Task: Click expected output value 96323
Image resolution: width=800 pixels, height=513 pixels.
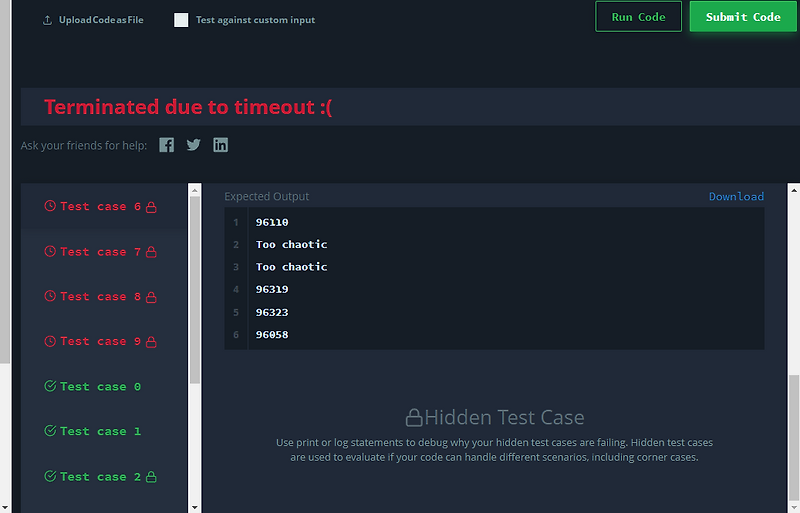Action: click(x=272, y=312)
